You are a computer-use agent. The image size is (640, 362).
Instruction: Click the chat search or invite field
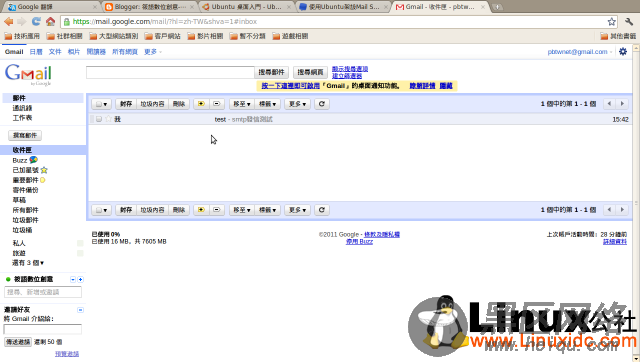[x=43, y=292]
